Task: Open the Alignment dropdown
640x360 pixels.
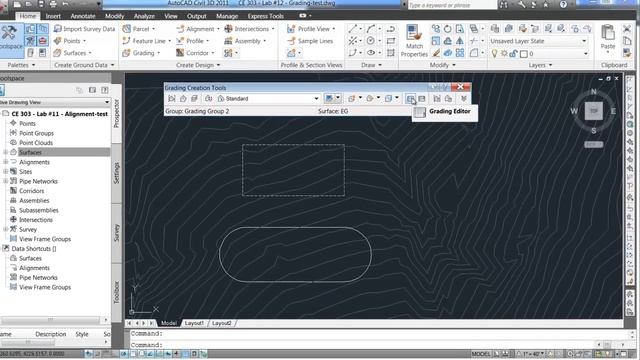Action: (198, 29)
